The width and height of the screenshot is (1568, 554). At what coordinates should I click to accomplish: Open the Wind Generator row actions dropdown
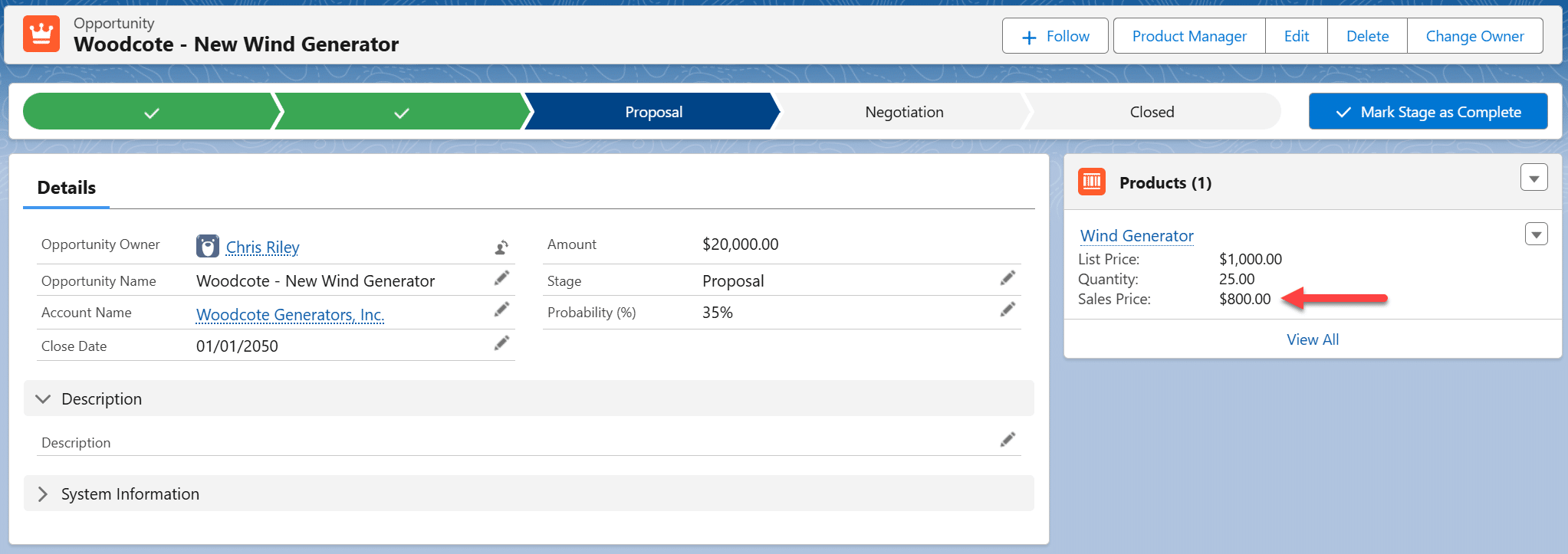coord(1536,234)
